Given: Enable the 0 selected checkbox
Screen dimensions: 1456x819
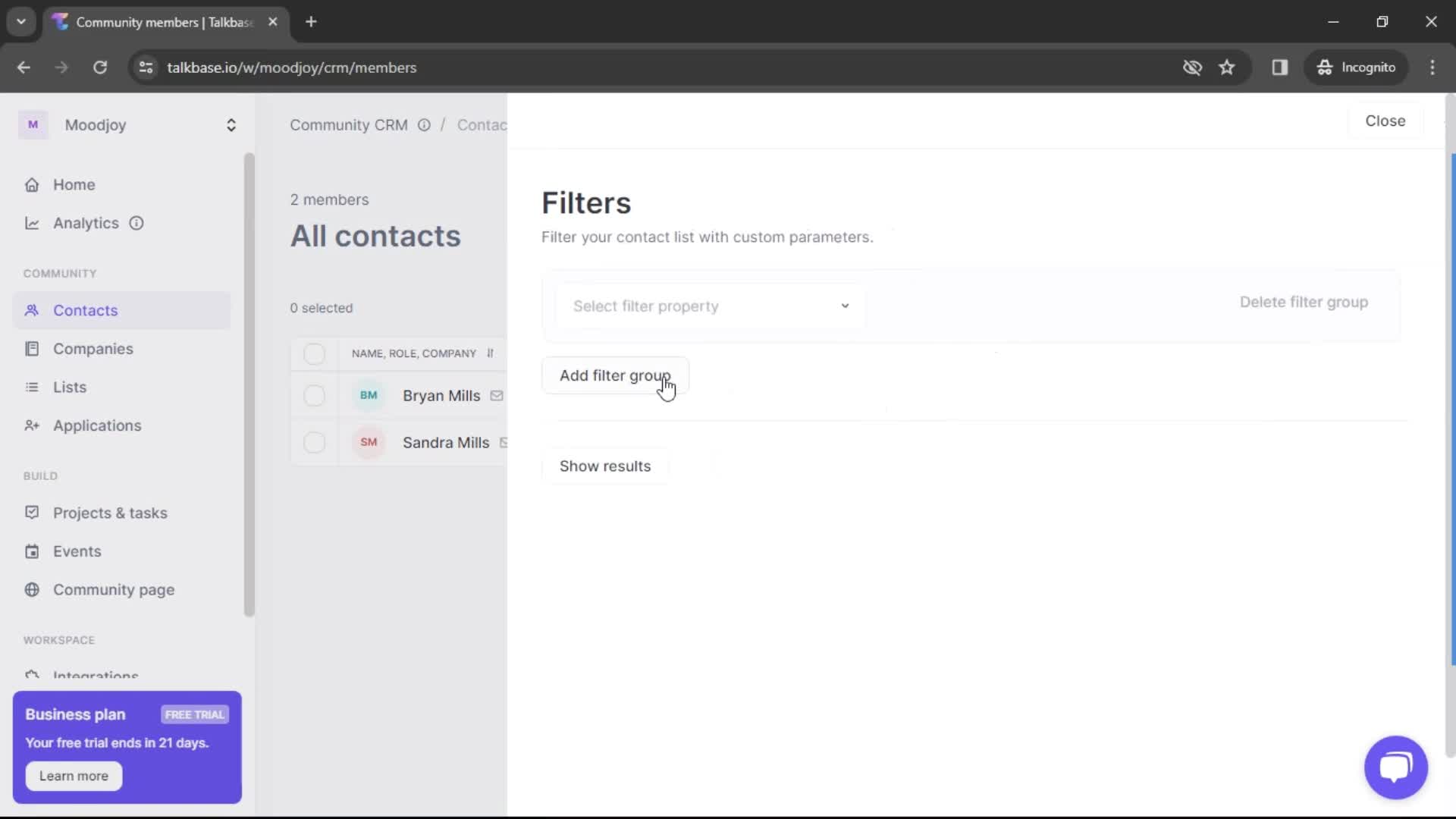Looking at the screenshot, I should (x=314, y=353).
